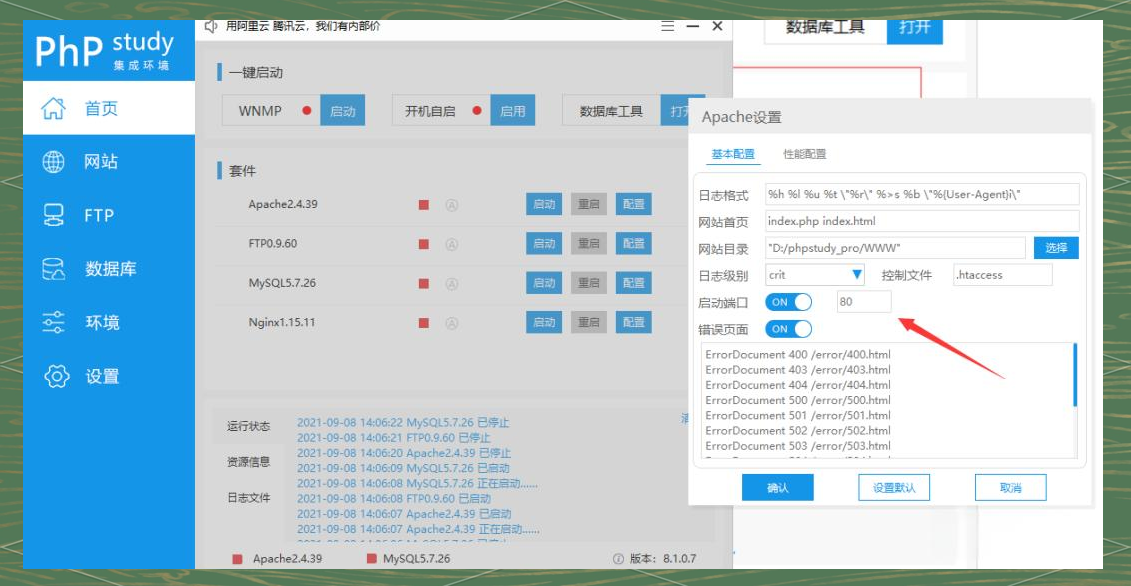Start Apache2.4.39 service
The image size is (1131, 586).
click(x=544, y=204)
